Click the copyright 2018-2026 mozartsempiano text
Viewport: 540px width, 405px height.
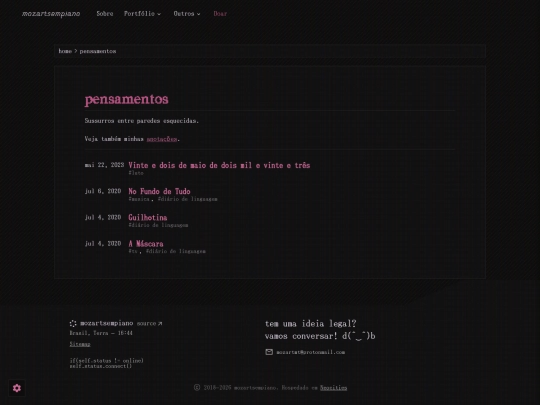coord(240,388)
